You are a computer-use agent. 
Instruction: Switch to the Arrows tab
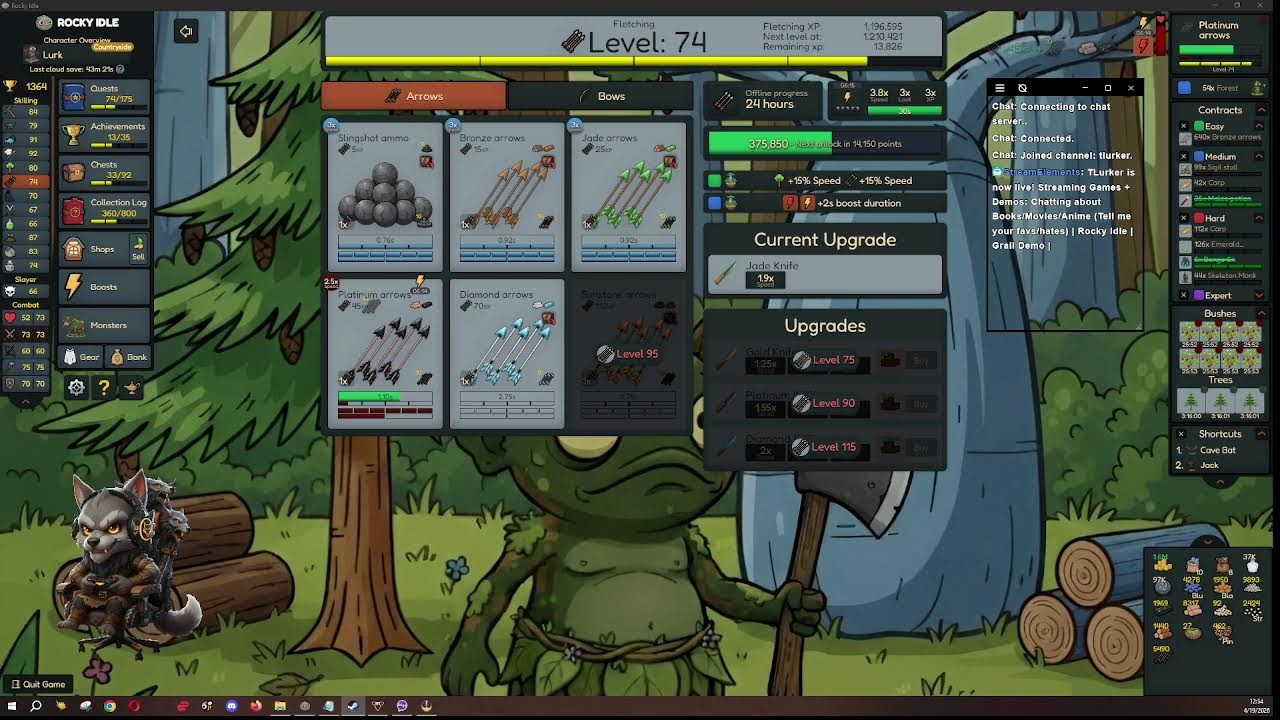[414, 96]
